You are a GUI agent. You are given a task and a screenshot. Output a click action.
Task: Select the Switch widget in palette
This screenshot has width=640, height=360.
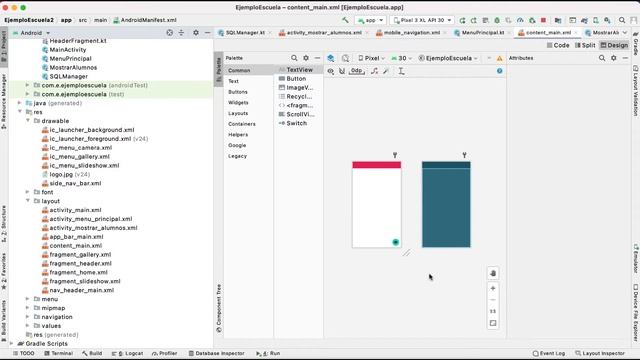(x=296, y=123)
